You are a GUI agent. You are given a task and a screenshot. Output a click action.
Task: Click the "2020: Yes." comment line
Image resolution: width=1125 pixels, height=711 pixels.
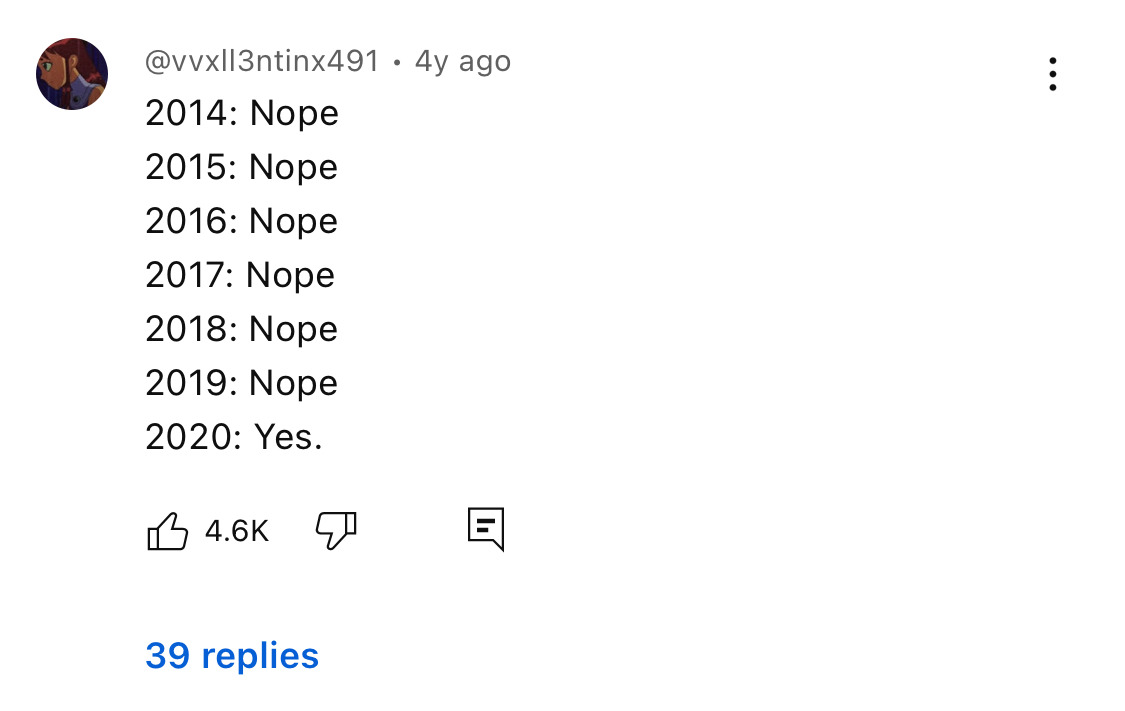pos(234,438)
